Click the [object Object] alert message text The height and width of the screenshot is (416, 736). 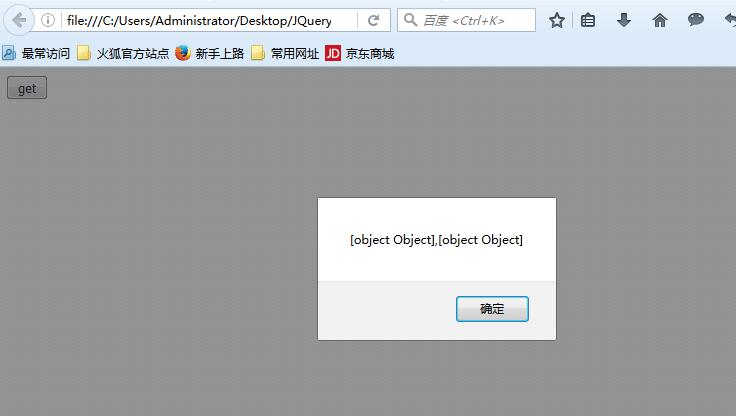[x=436, y=240]
